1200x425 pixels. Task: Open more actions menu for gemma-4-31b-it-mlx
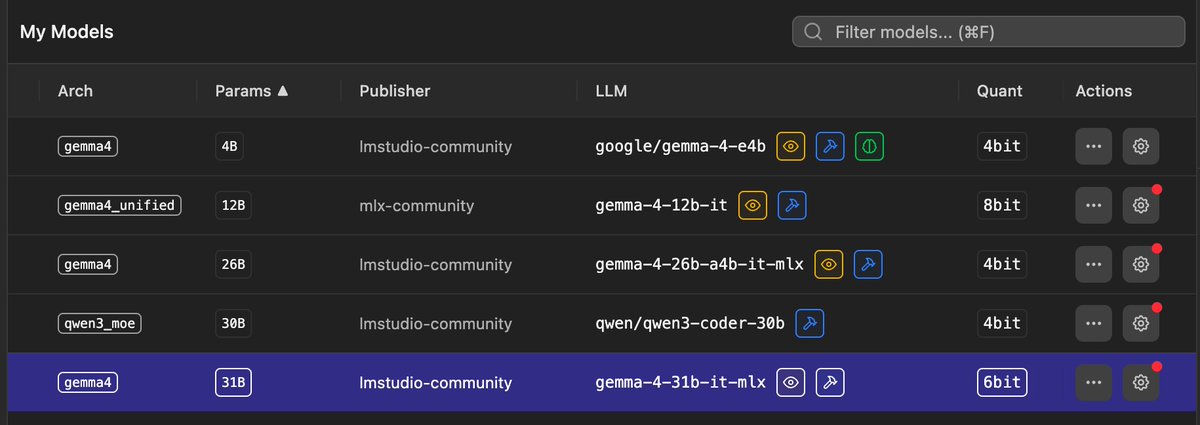[1094, 382]
